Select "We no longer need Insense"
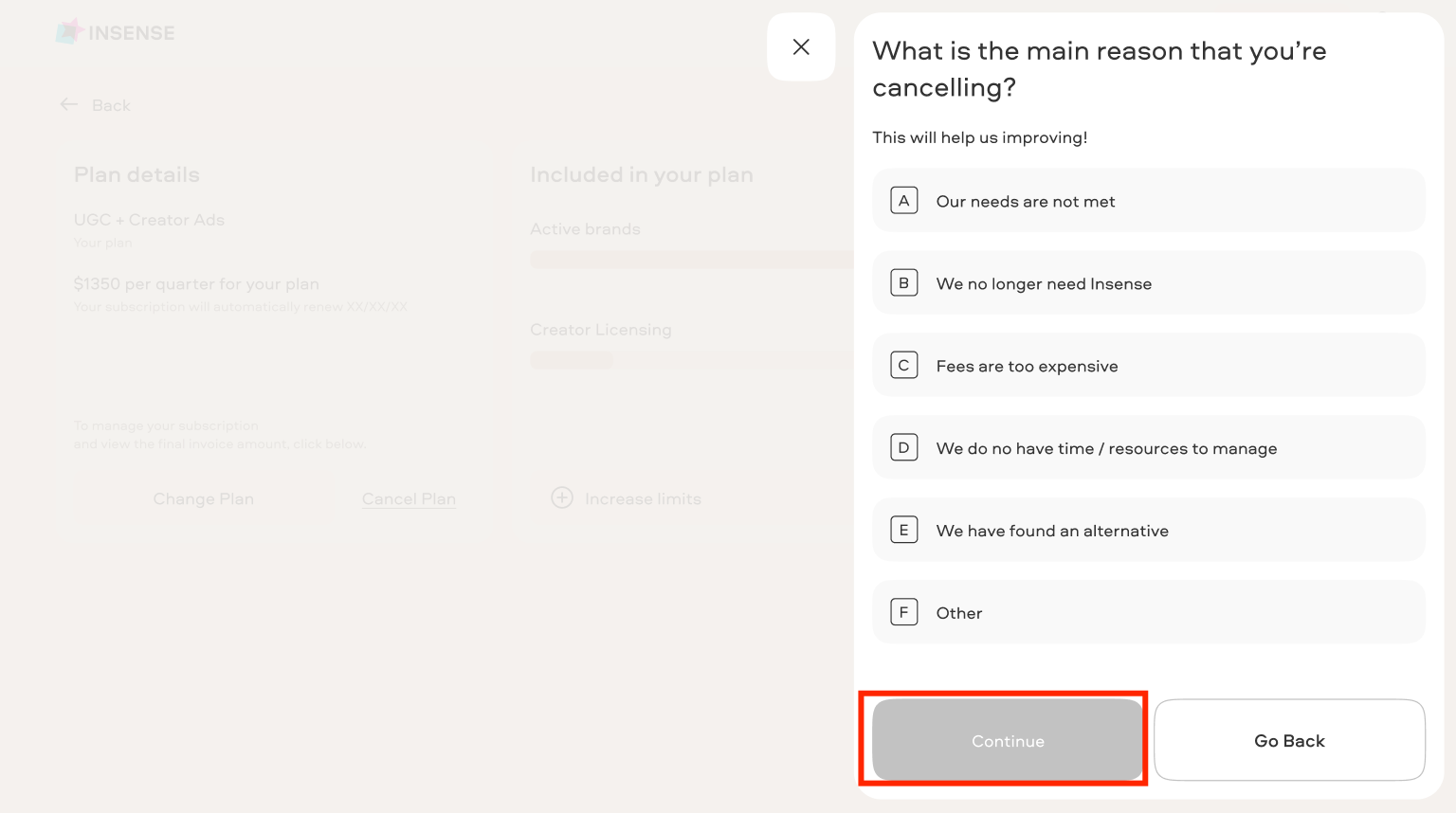This screenshot has height=813, width=1456. [x=1149, y=282]
